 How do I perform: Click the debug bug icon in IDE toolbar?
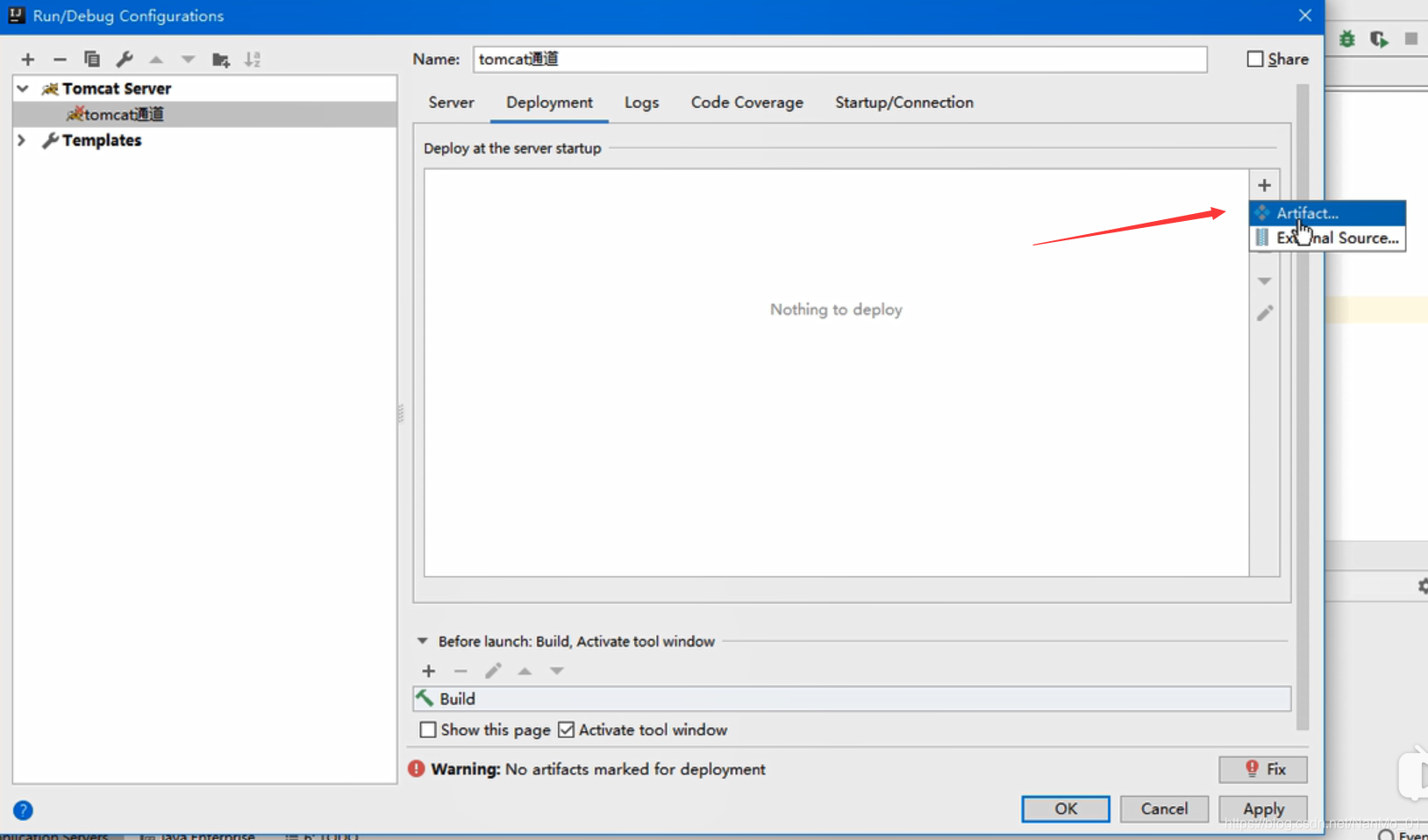(1347, 39)
